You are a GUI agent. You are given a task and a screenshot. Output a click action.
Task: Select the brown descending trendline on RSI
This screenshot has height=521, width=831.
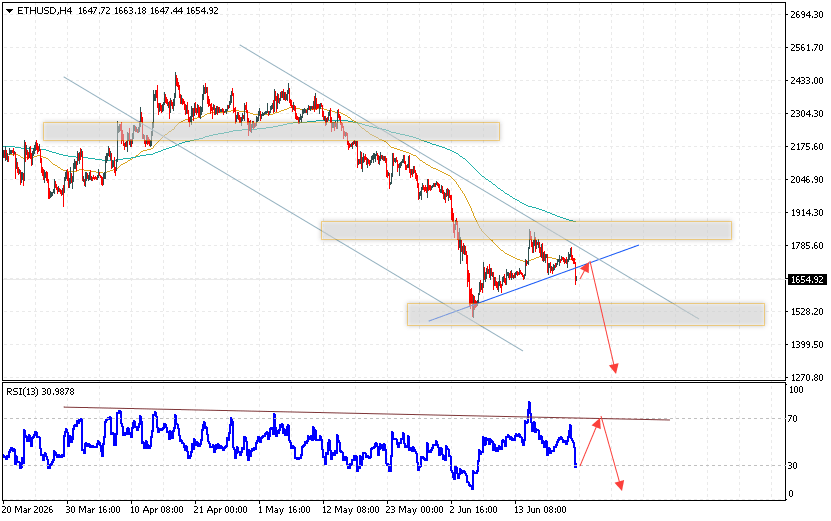(x=366, y=413)
